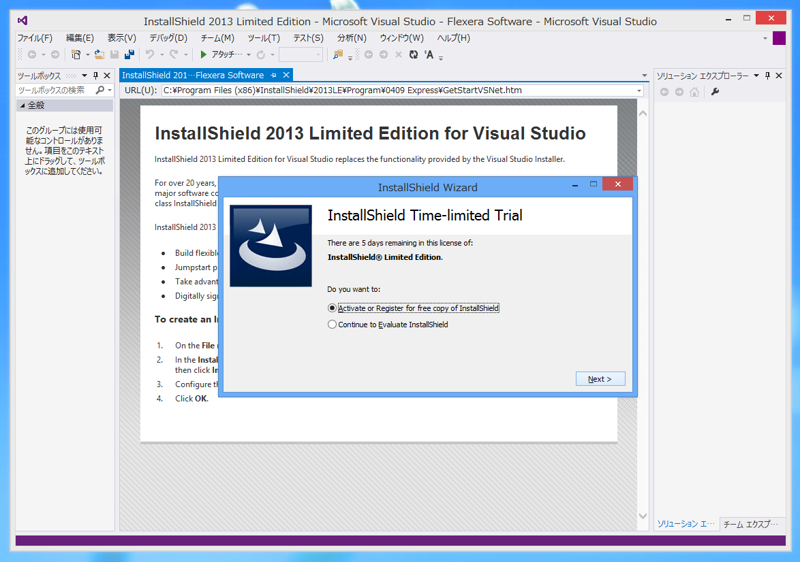Open the URL address history dropdown

pos(639,91)
